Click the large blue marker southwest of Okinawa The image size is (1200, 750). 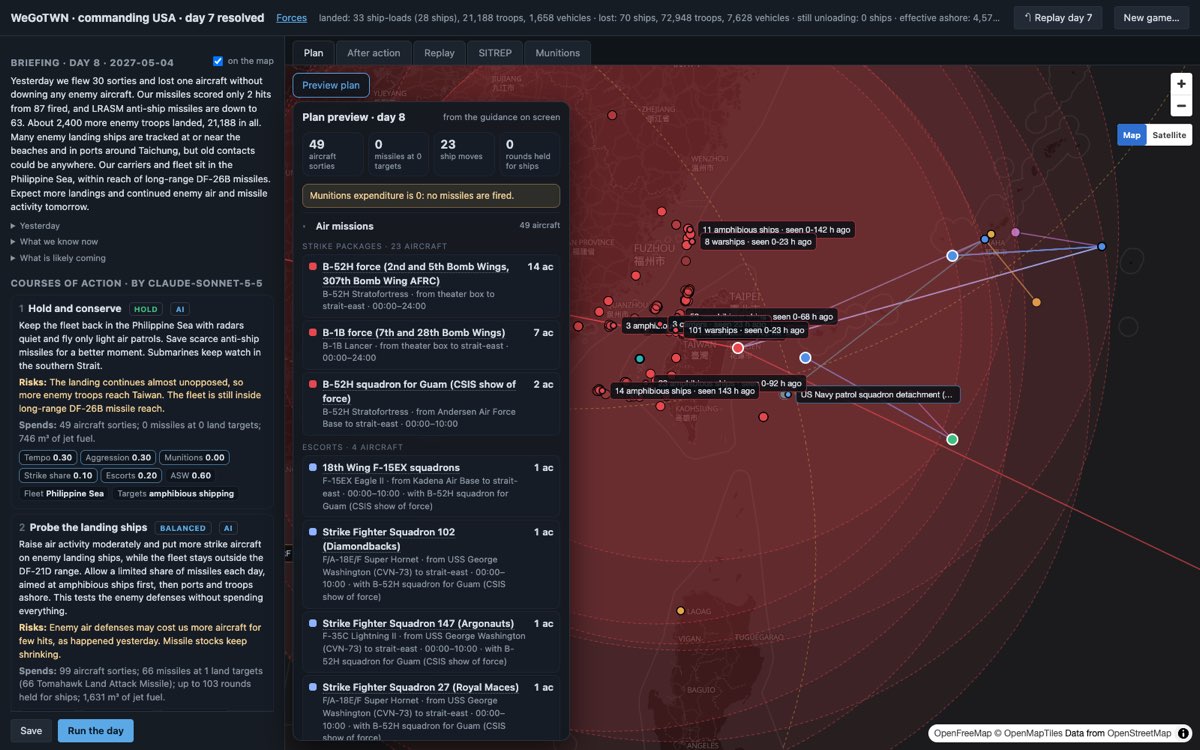[952, 256]
